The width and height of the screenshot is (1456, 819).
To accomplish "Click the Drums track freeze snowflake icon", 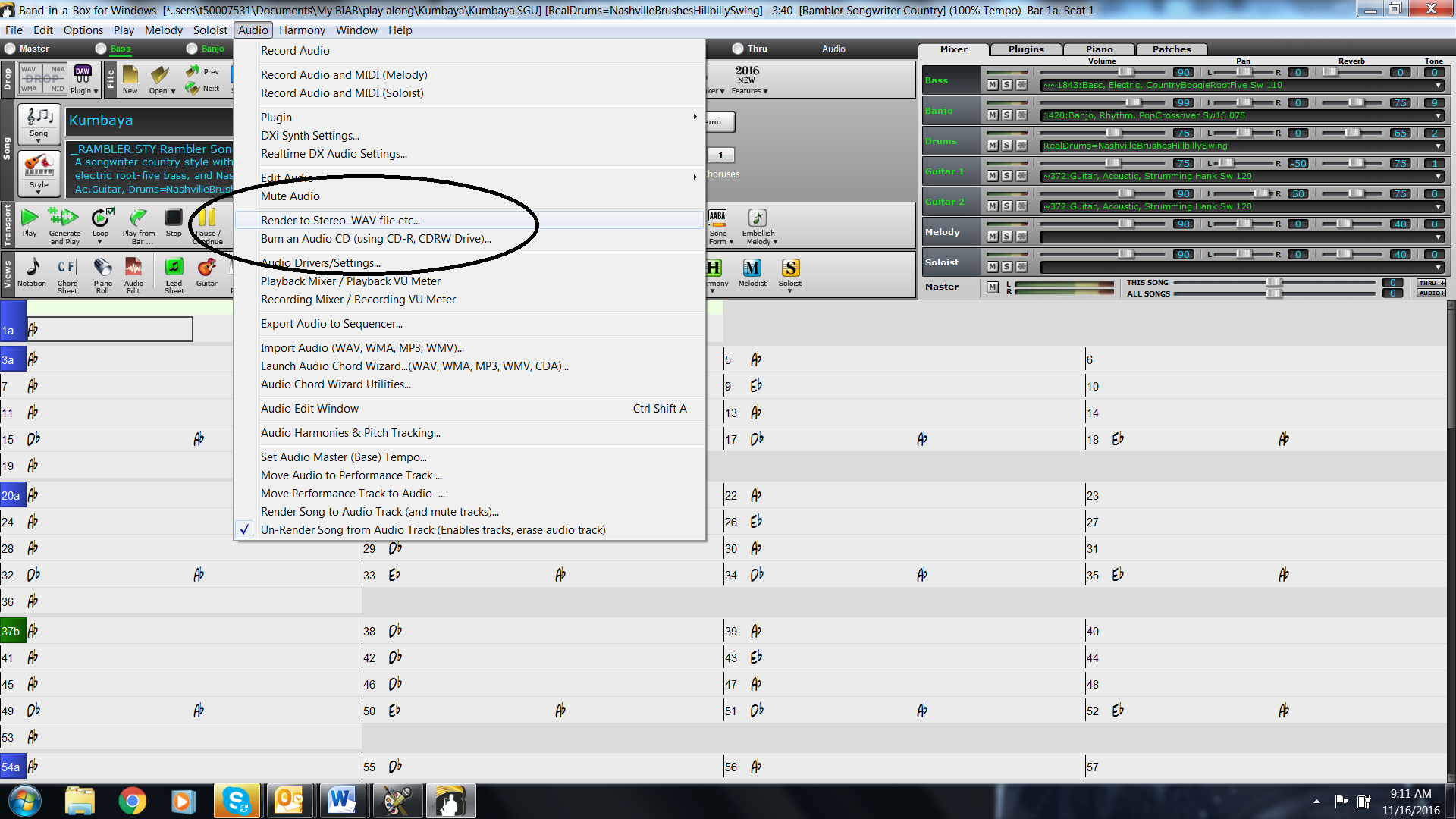I will pyautogui.click(x=1021, y=146).
